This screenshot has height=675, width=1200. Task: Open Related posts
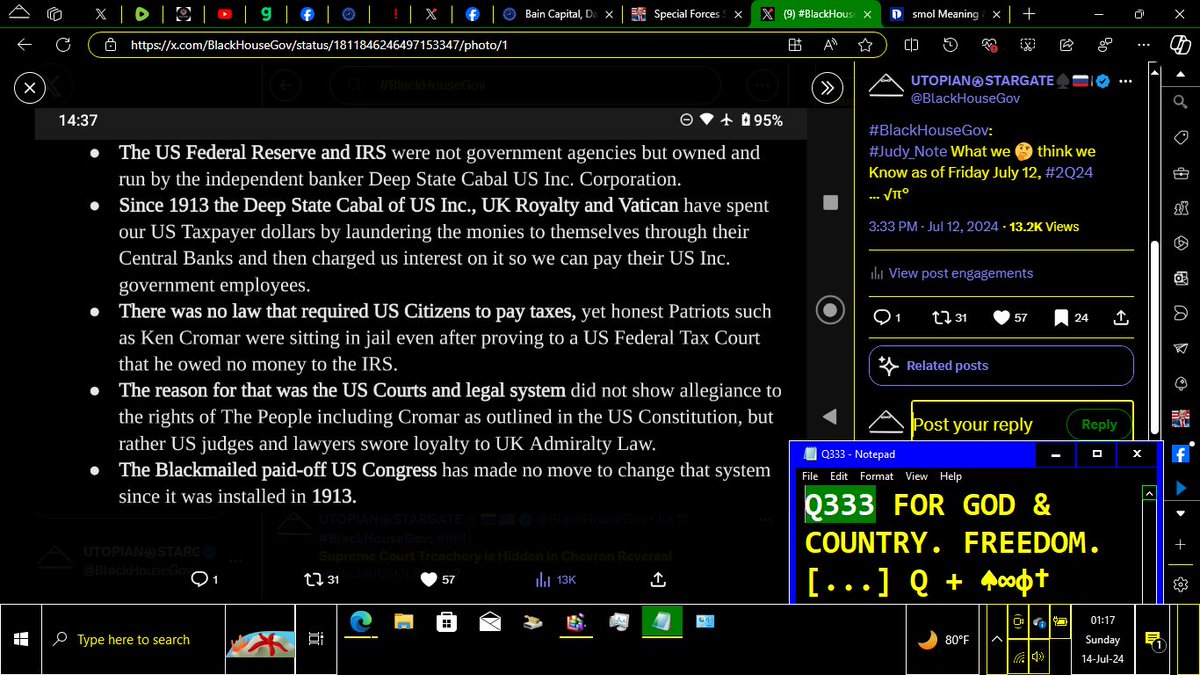click(x=1001, y=365)
